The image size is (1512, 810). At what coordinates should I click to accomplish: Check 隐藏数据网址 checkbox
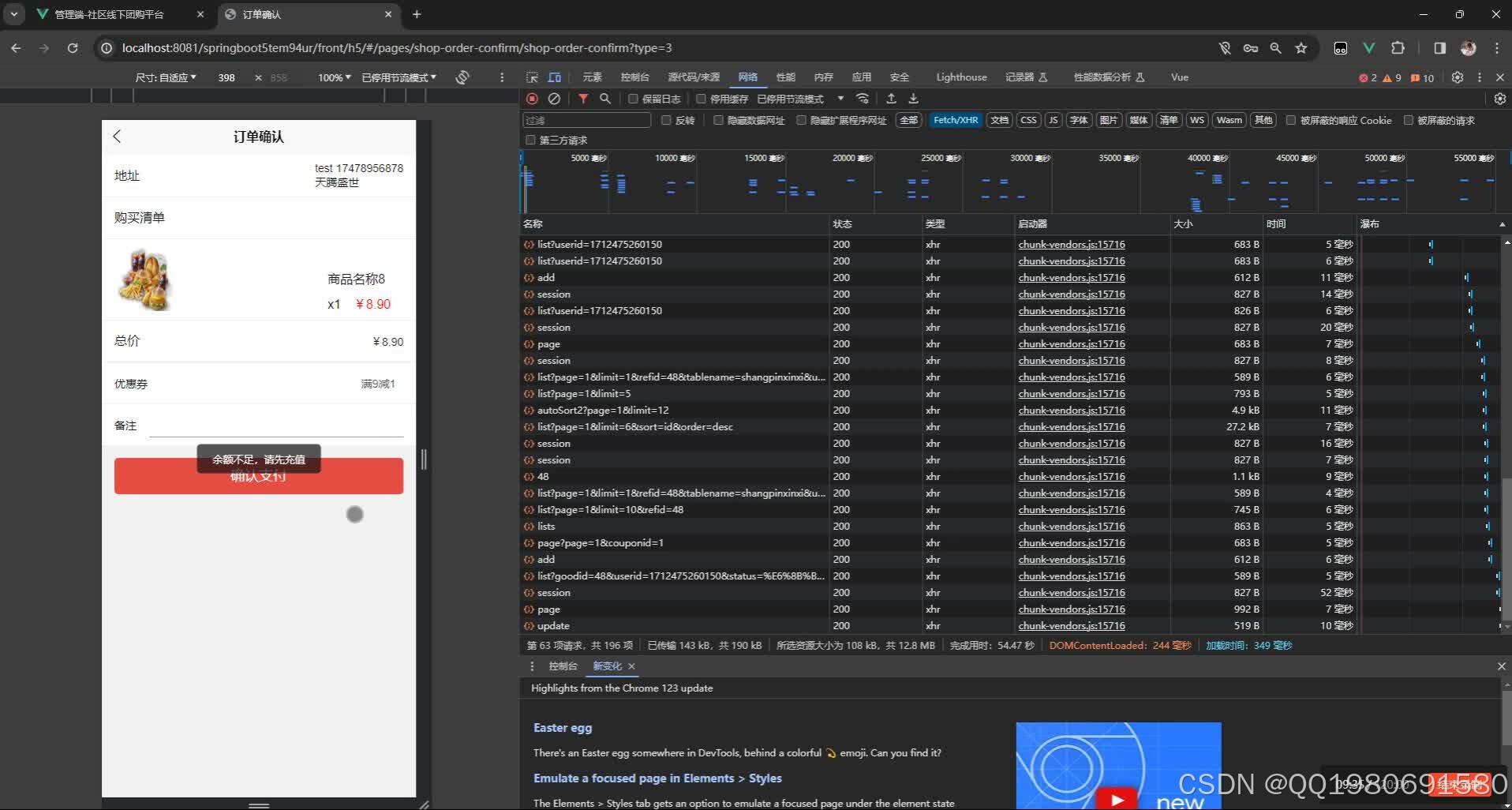coord(718,120)
